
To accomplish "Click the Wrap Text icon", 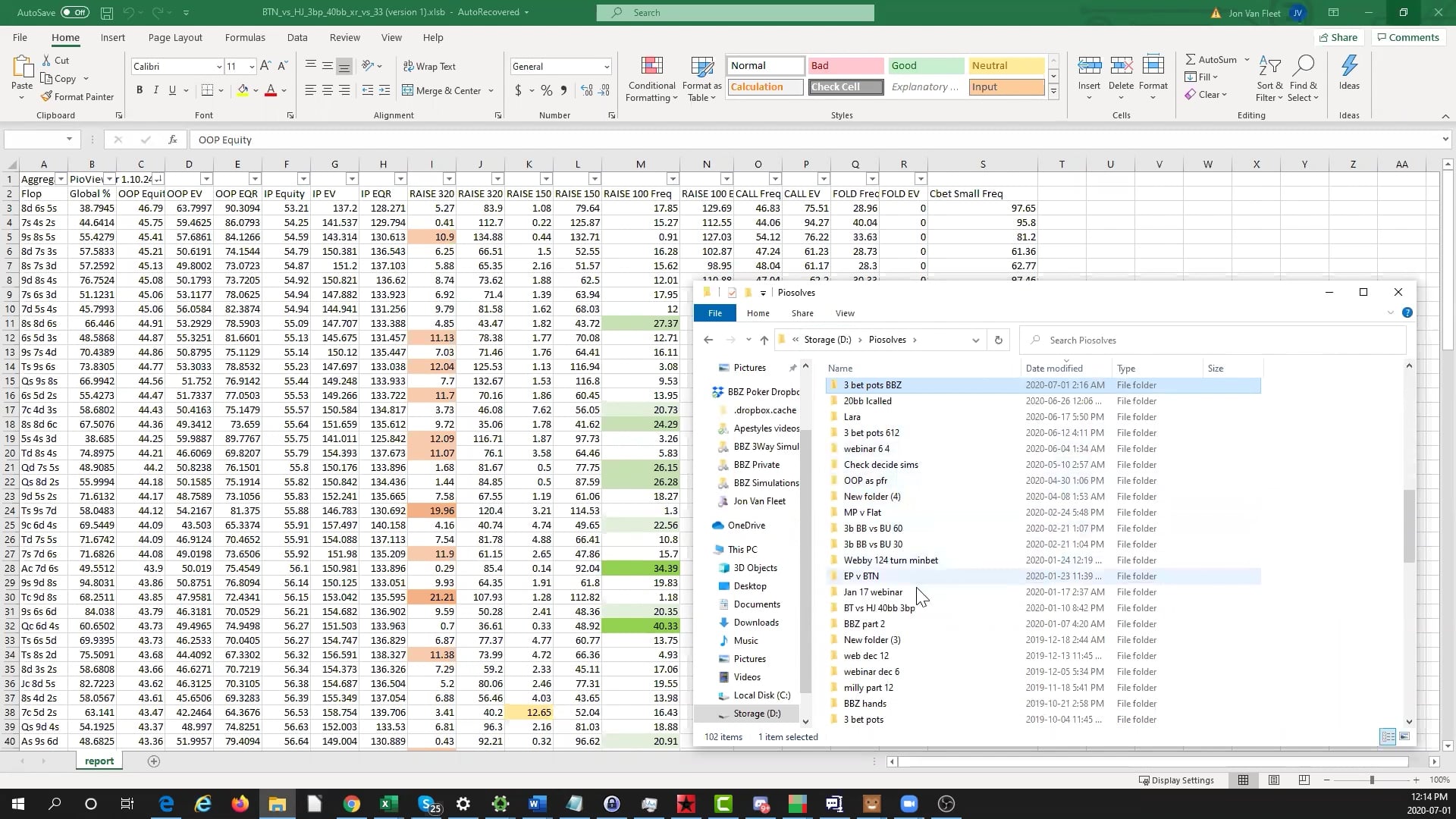I will pos(409,67).
